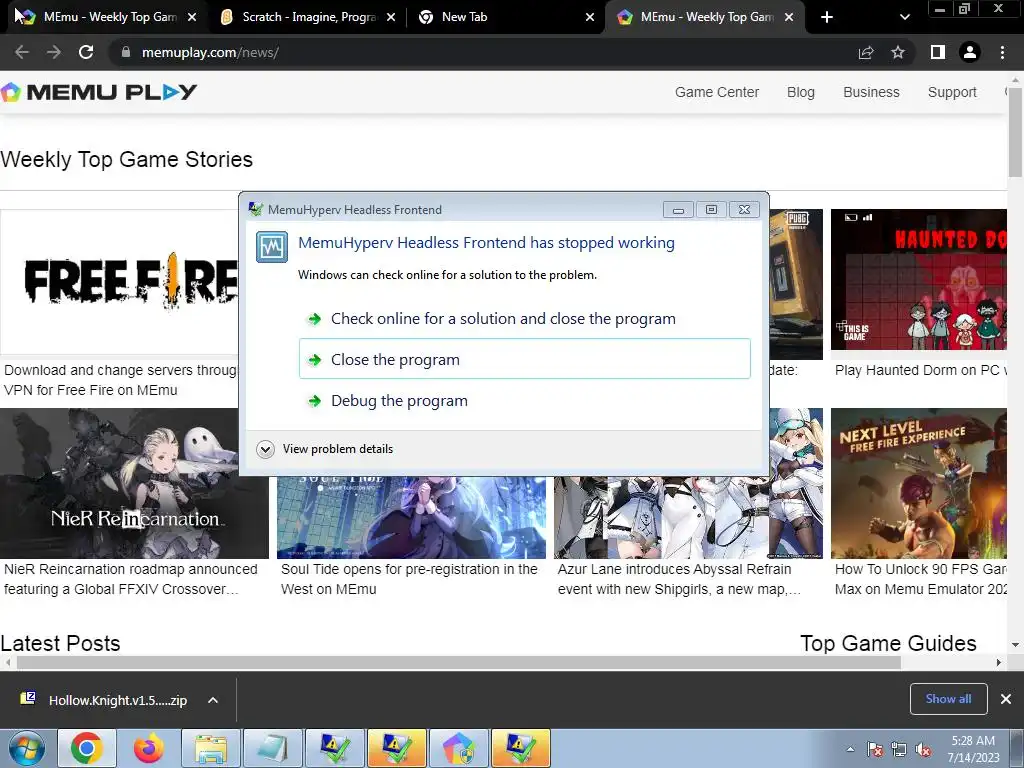1024x768 pixels.
Task: Close the New Tab tab
Action: [590, 17]
